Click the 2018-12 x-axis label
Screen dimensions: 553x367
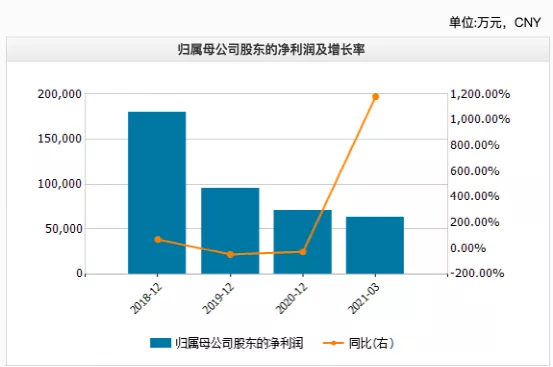(x=146, y=298)
